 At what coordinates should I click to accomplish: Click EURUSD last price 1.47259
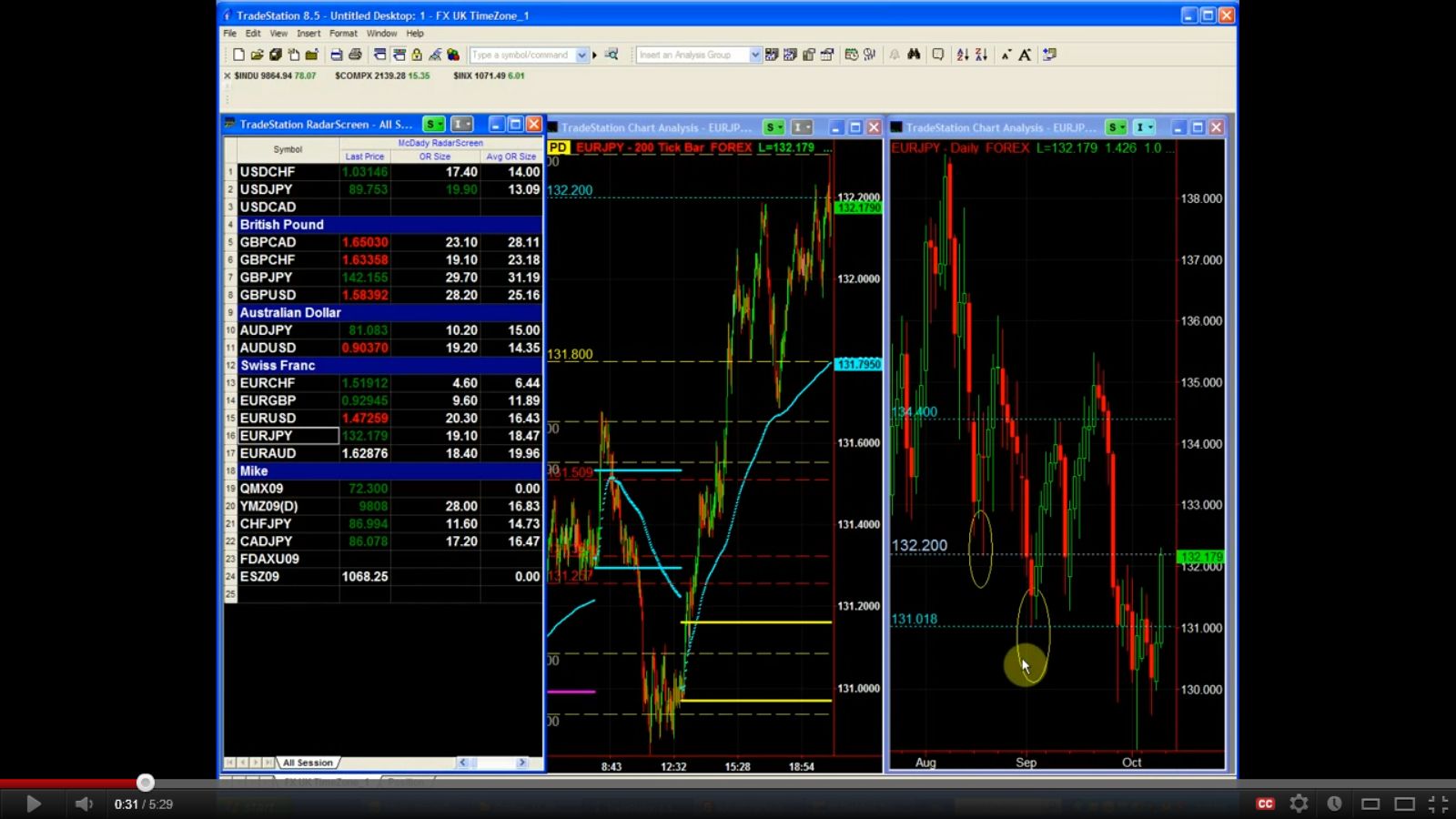tap(365, 419)
